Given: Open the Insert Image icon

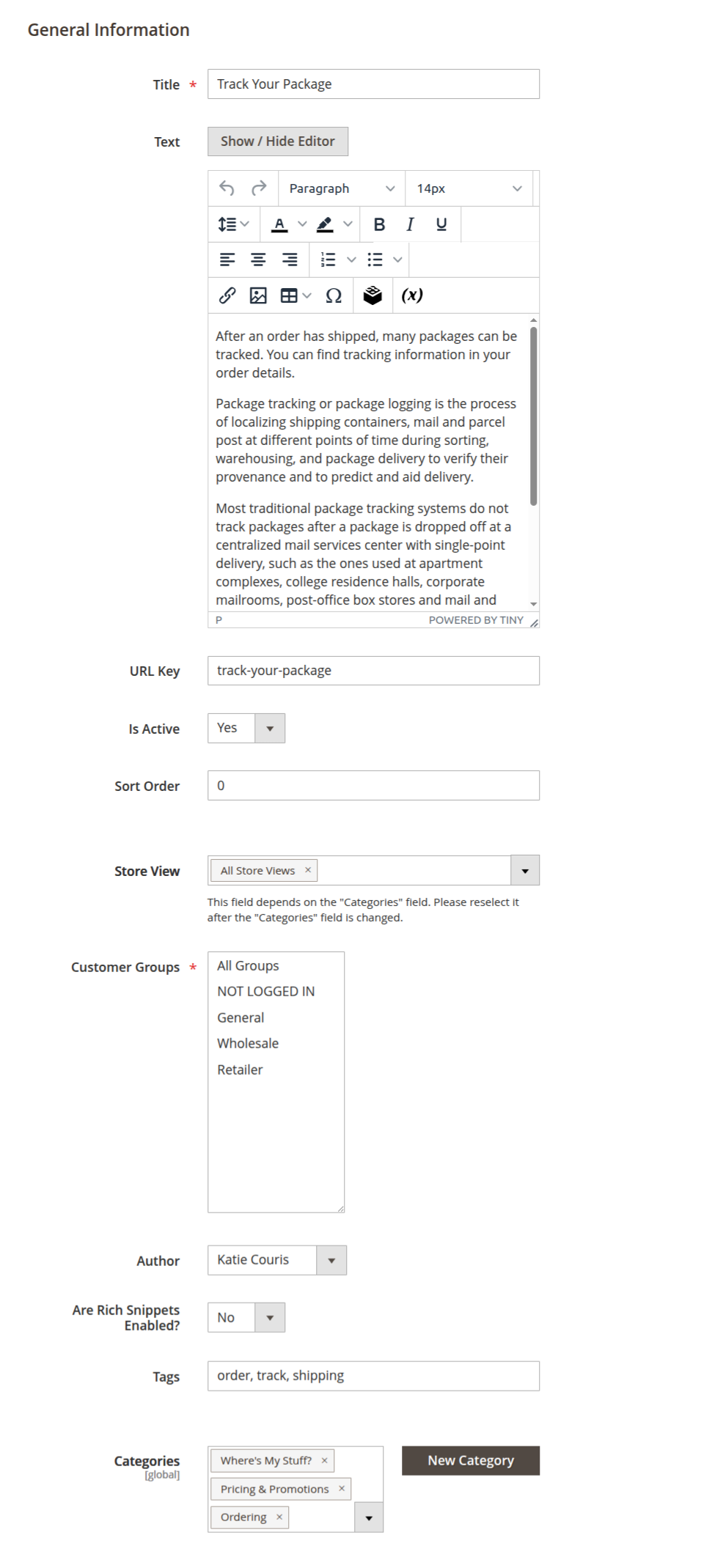Looking at the screenshot, I should (258, 295).
